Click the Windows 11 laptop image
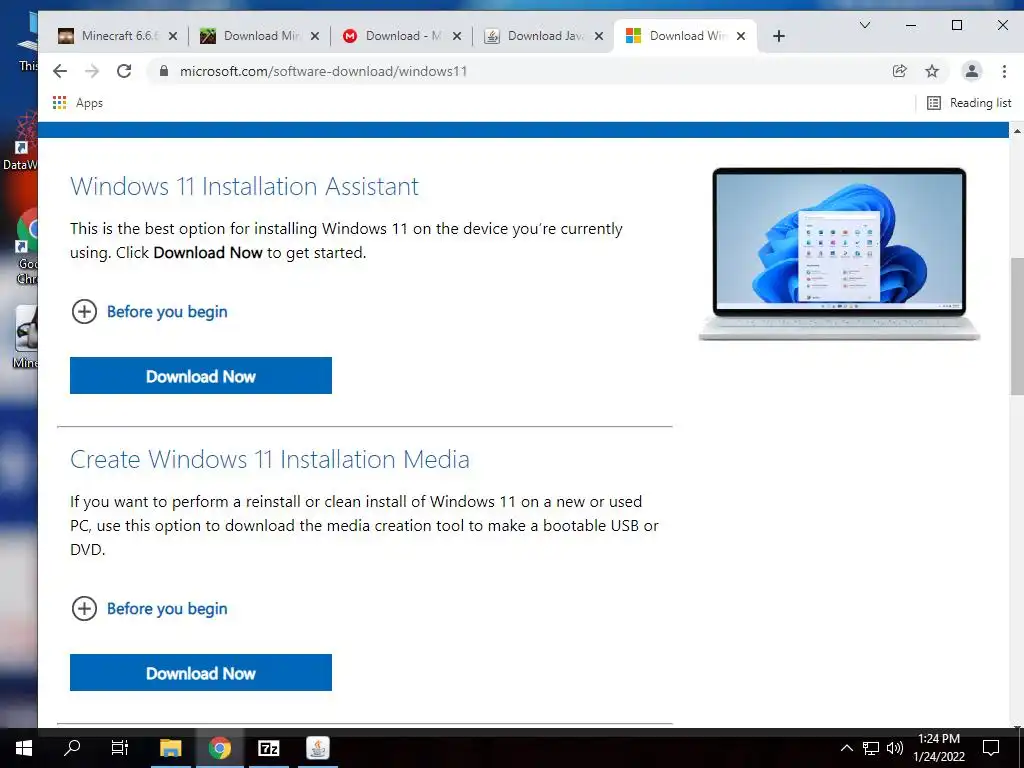Image resolution: width=1024 pixels, height=768 pixels. (x=839, y=253)
